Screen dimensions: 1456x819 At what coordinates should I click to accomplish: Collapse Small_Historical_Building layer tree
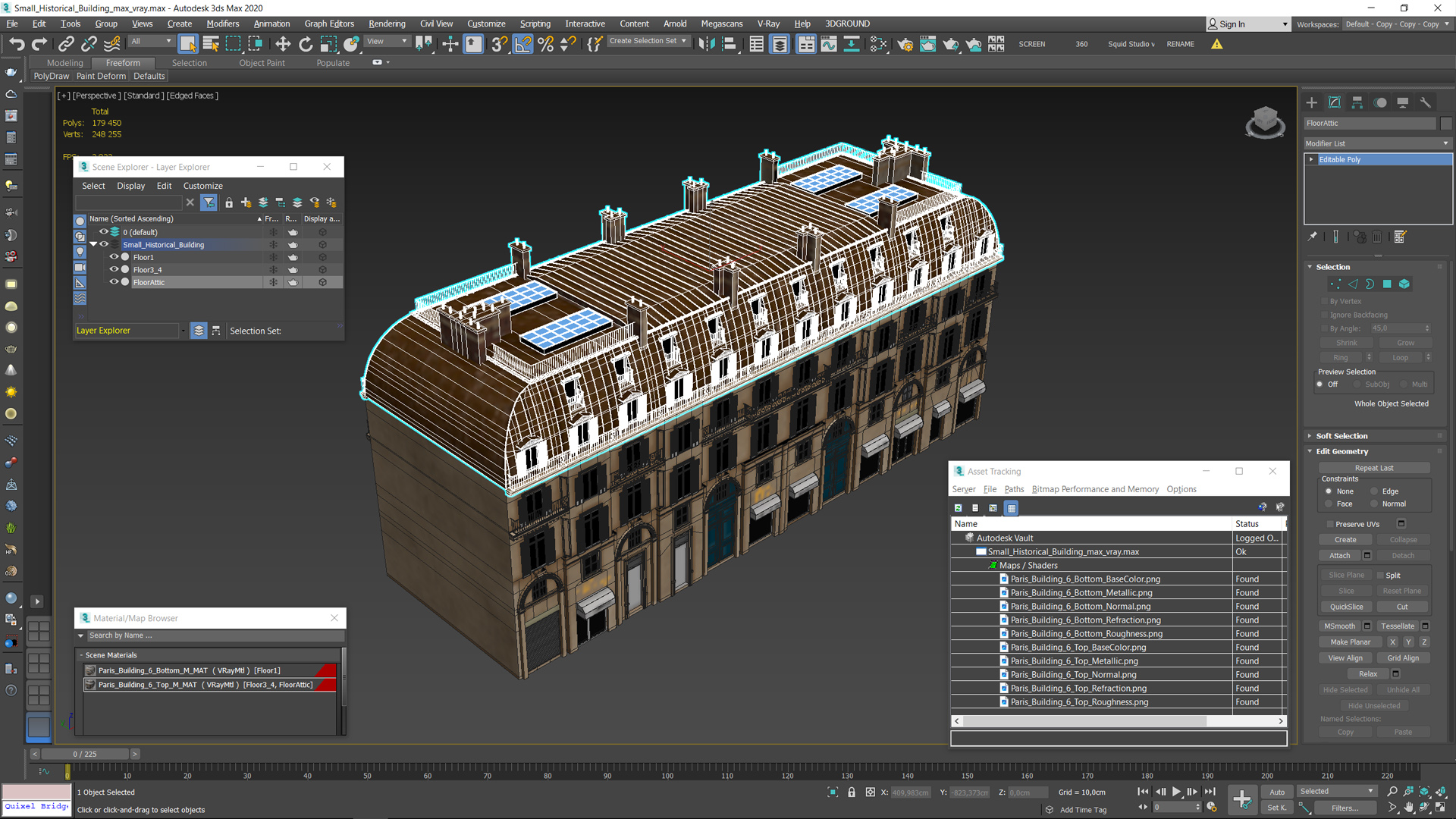(x=93, y=244)
